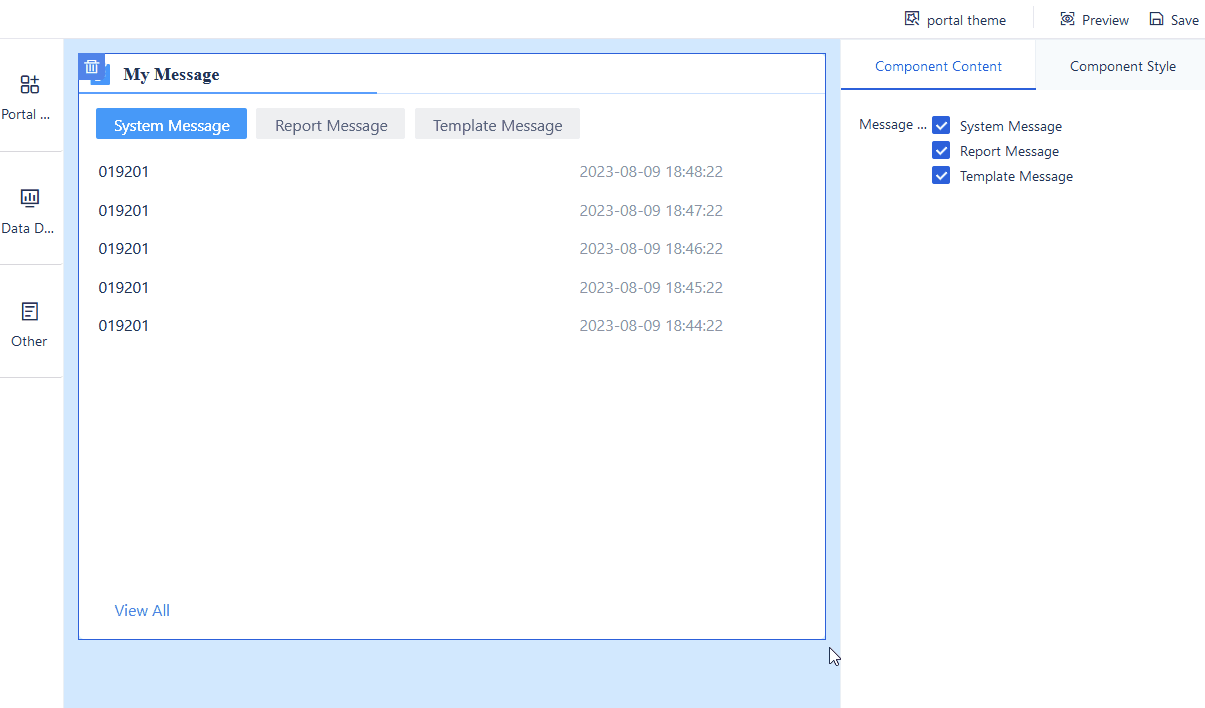Viewport: 1205px width, 708px height.
Task: Select the Component Content tab
Action: (x=938, y=65)
